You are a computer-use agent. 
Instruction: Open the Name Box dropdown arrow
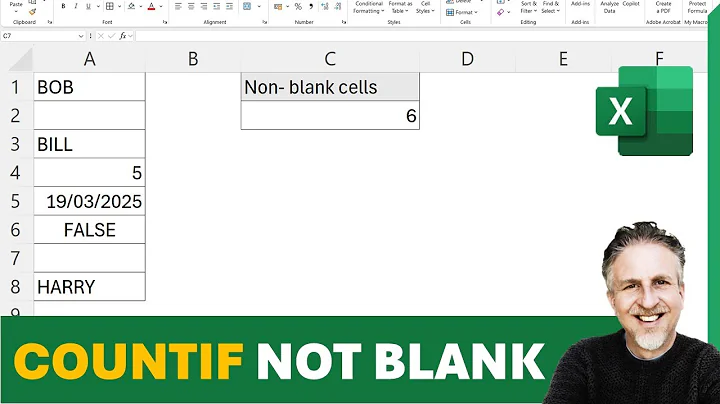click(81, 36)
